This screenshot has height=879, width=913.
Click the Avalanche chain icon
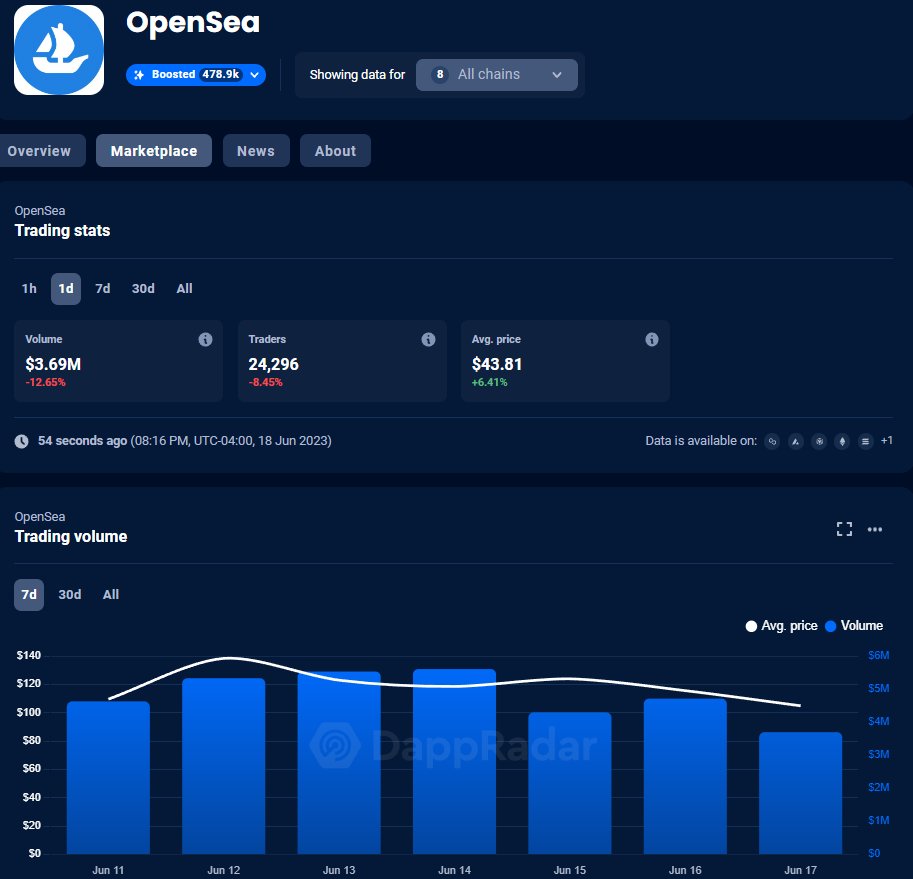(x=795, y=442)
